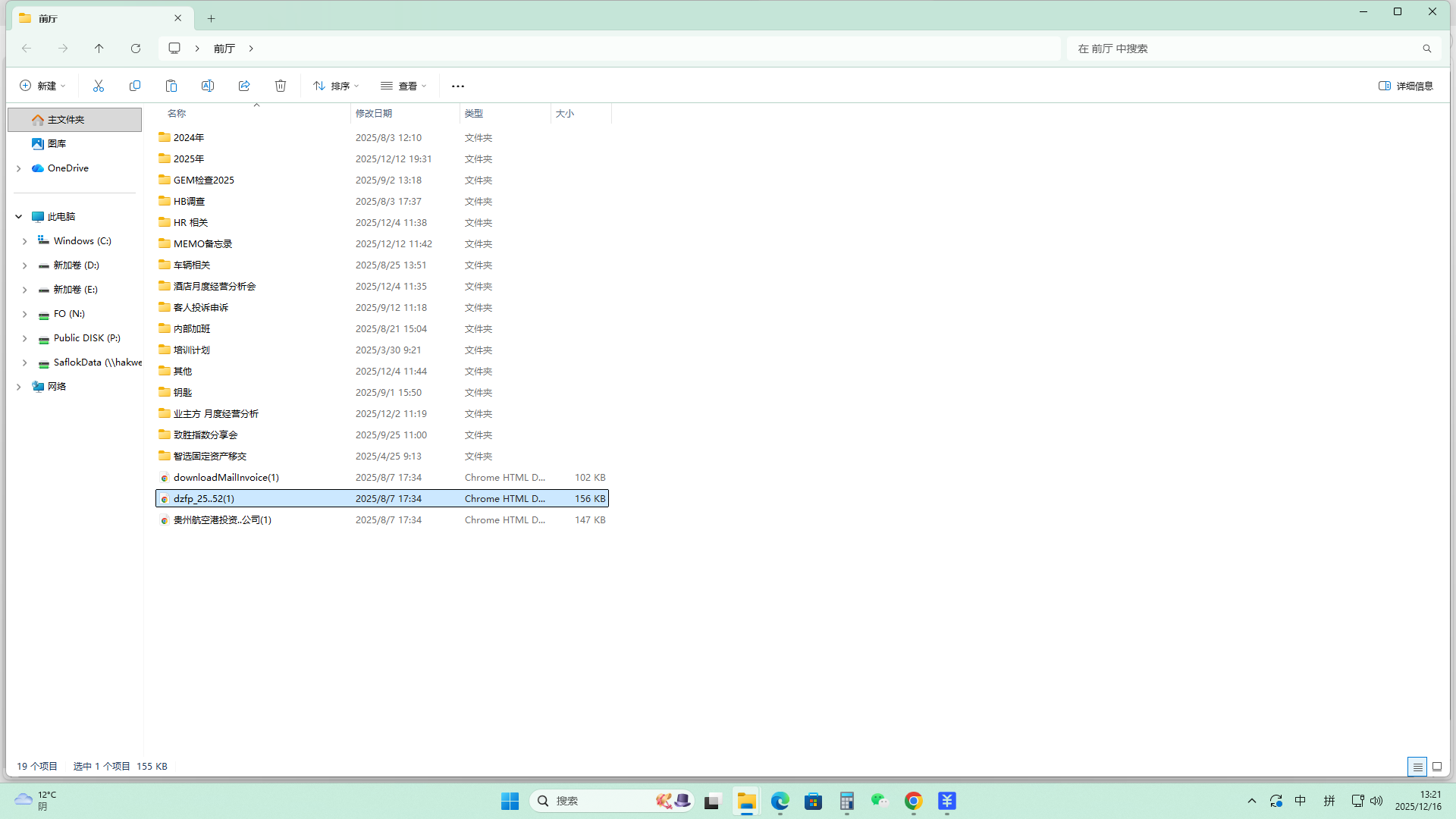
Task: Switch to large thumbnails view mode
Action: [x=1437, y=767]
